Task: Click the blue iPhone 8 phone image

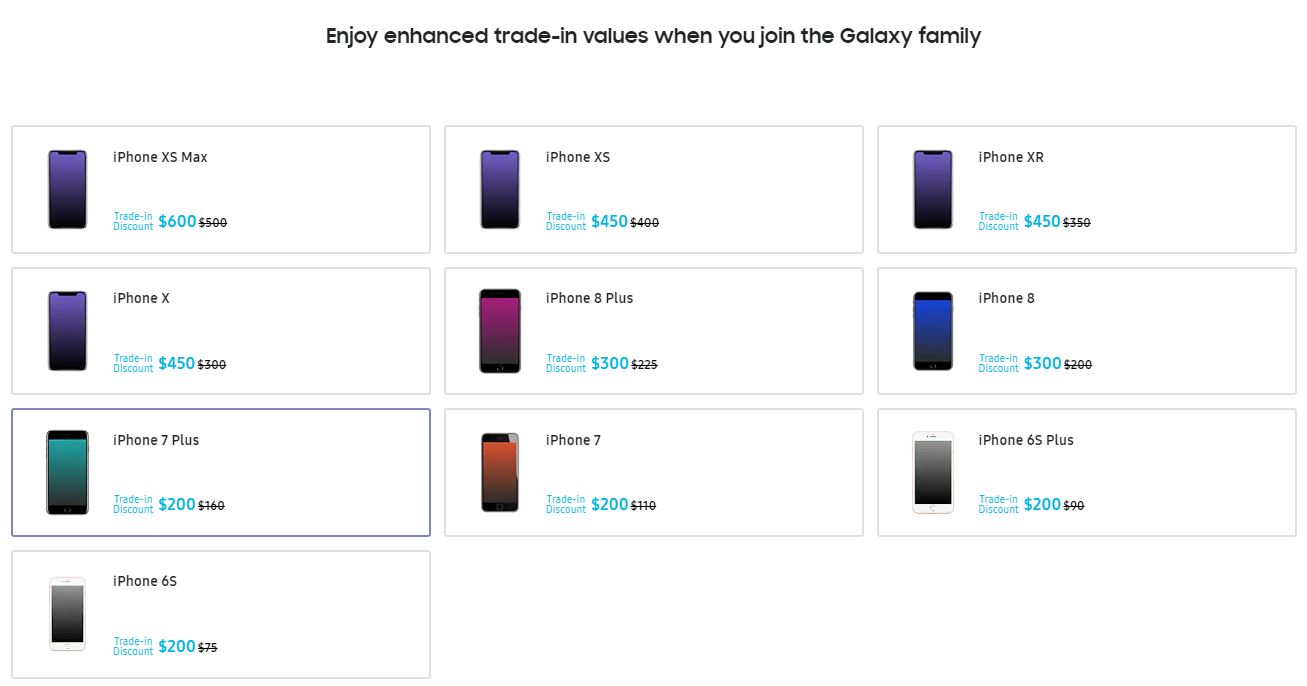Action: (x=933, y=331)
